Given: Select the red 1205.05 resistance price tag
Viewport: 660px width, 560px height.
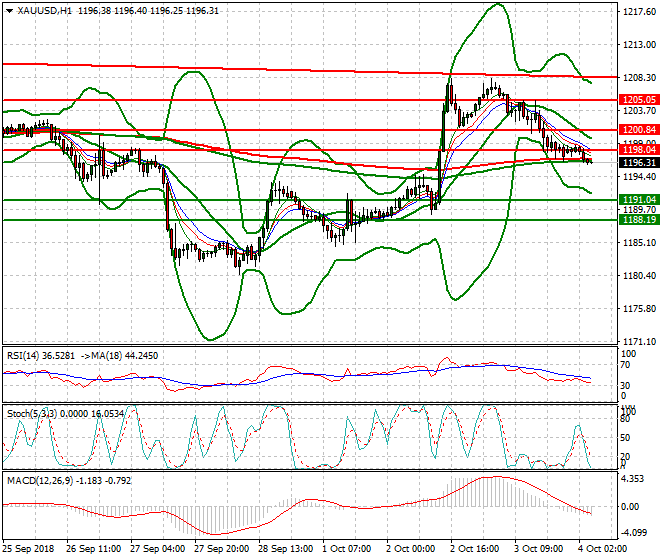Looking at the screenshot, I should [638, 100].
